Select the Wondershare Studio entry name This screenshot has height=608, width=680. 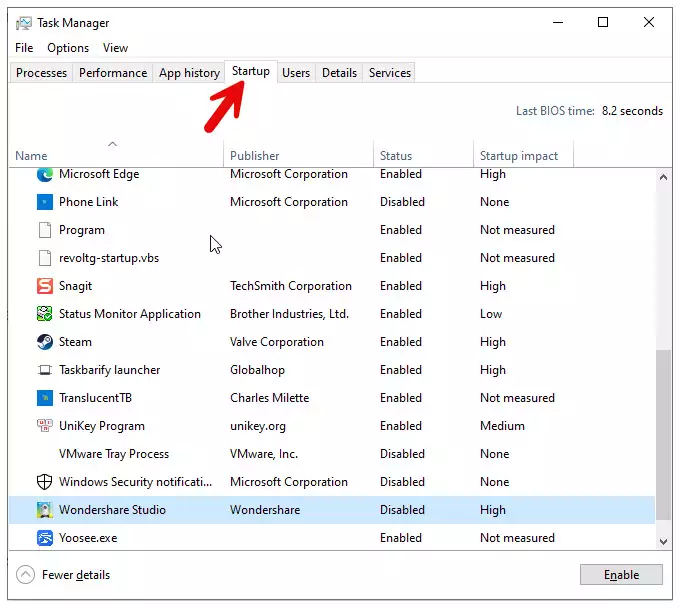pyautogui.click(x=112, y=510)
